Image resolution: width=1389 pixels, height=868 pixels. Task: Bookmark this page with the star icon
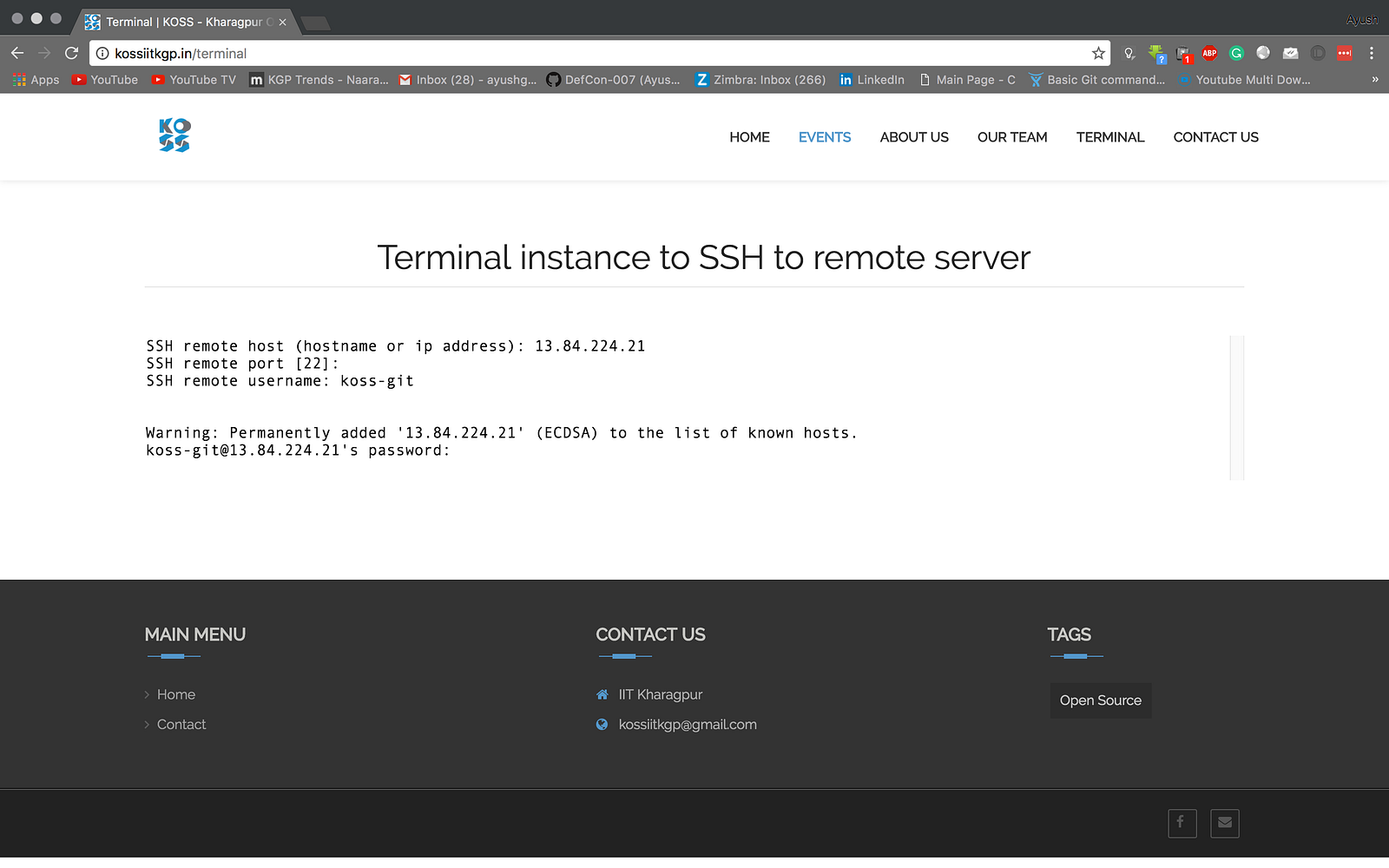1098,53
